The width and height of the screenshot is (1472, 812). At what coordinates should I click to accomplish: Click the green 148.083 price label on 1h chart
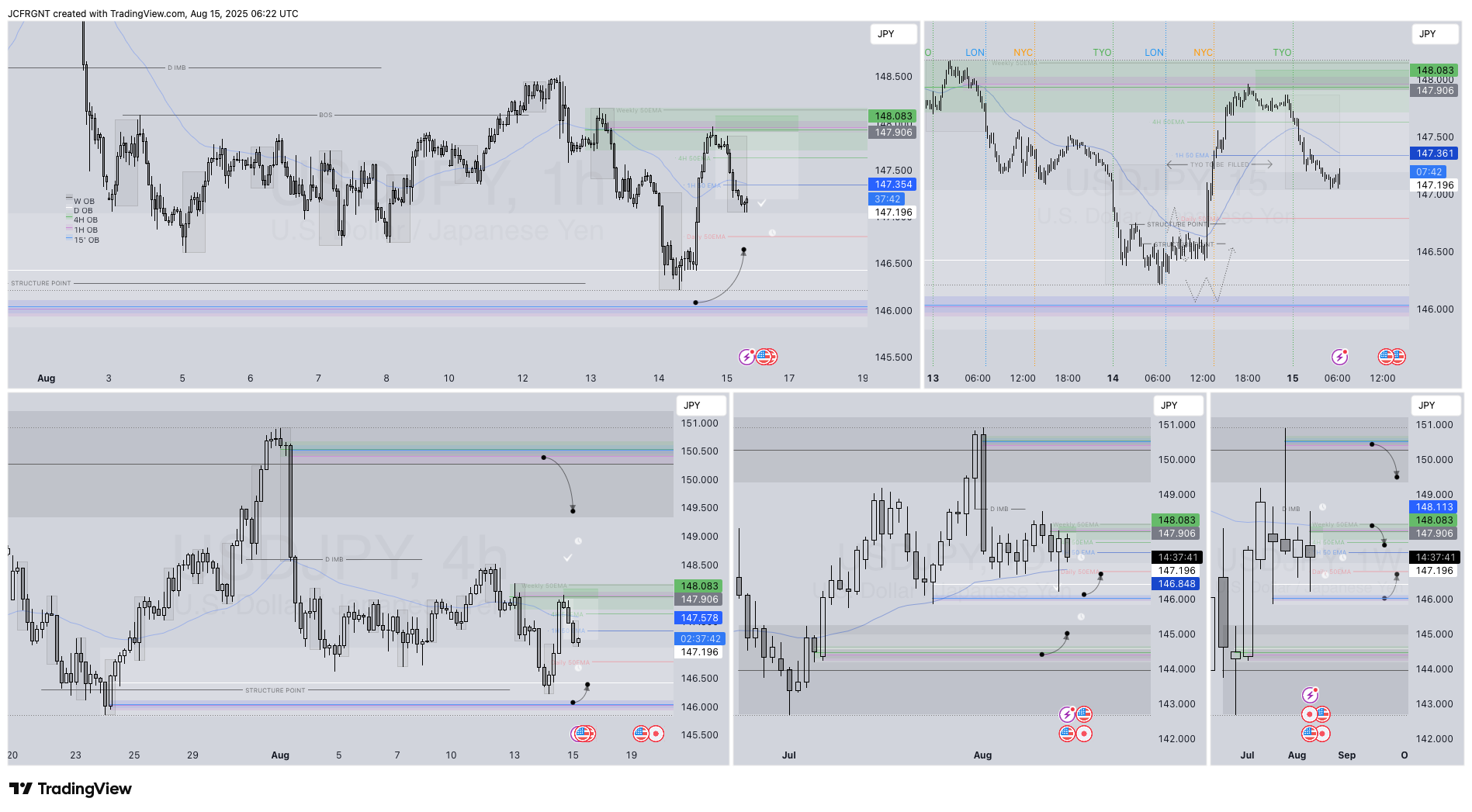(893, 116)
